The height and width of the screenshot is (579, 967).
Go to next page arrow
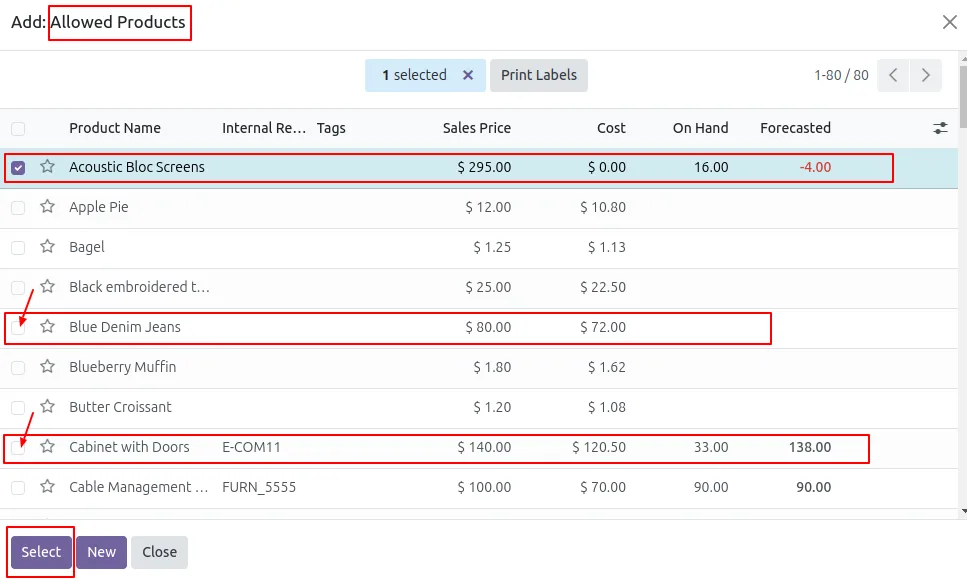926,75
